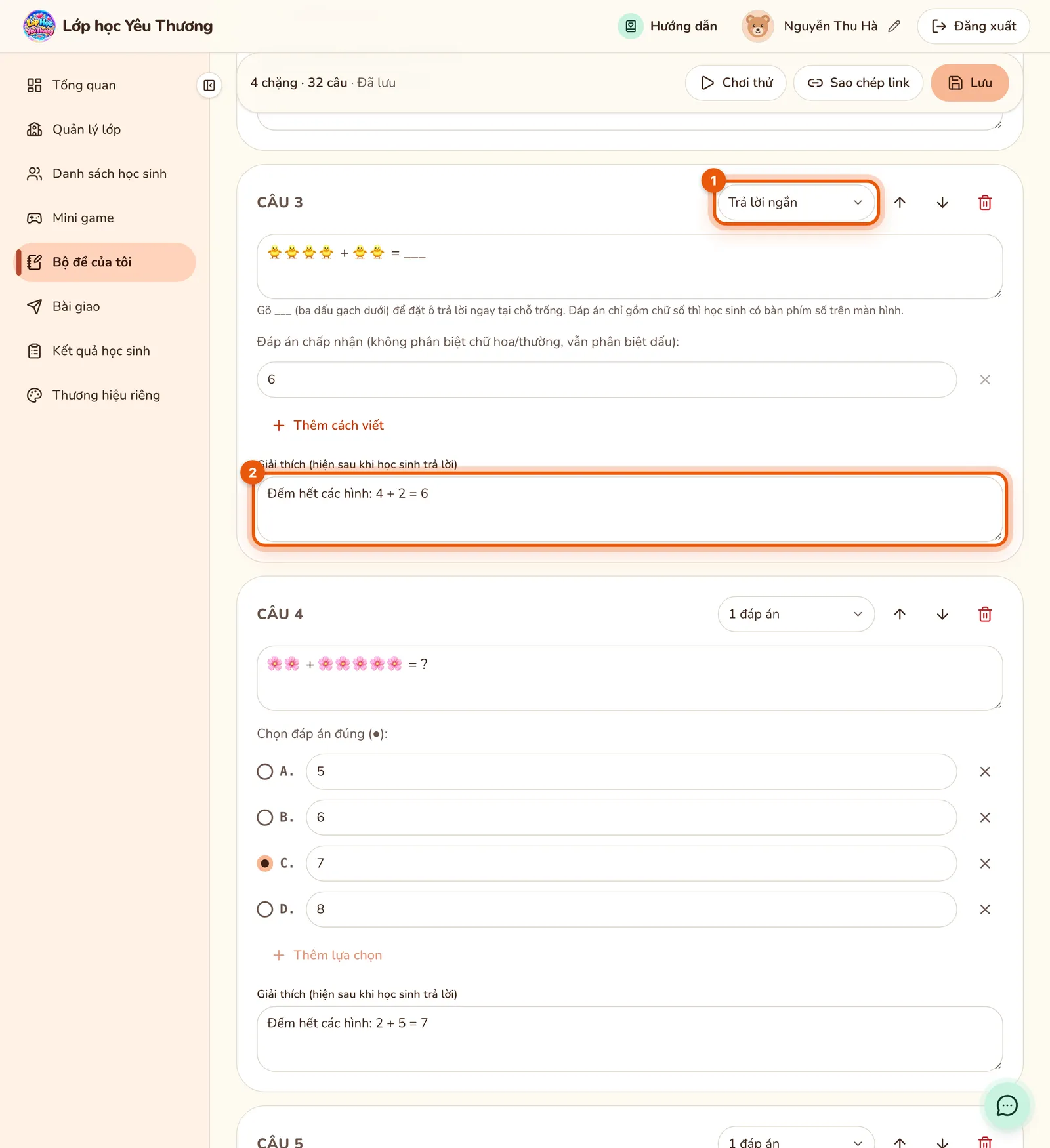Remove option C in Câu 4
The image size is (1050, 1148).
click(985, 863)
